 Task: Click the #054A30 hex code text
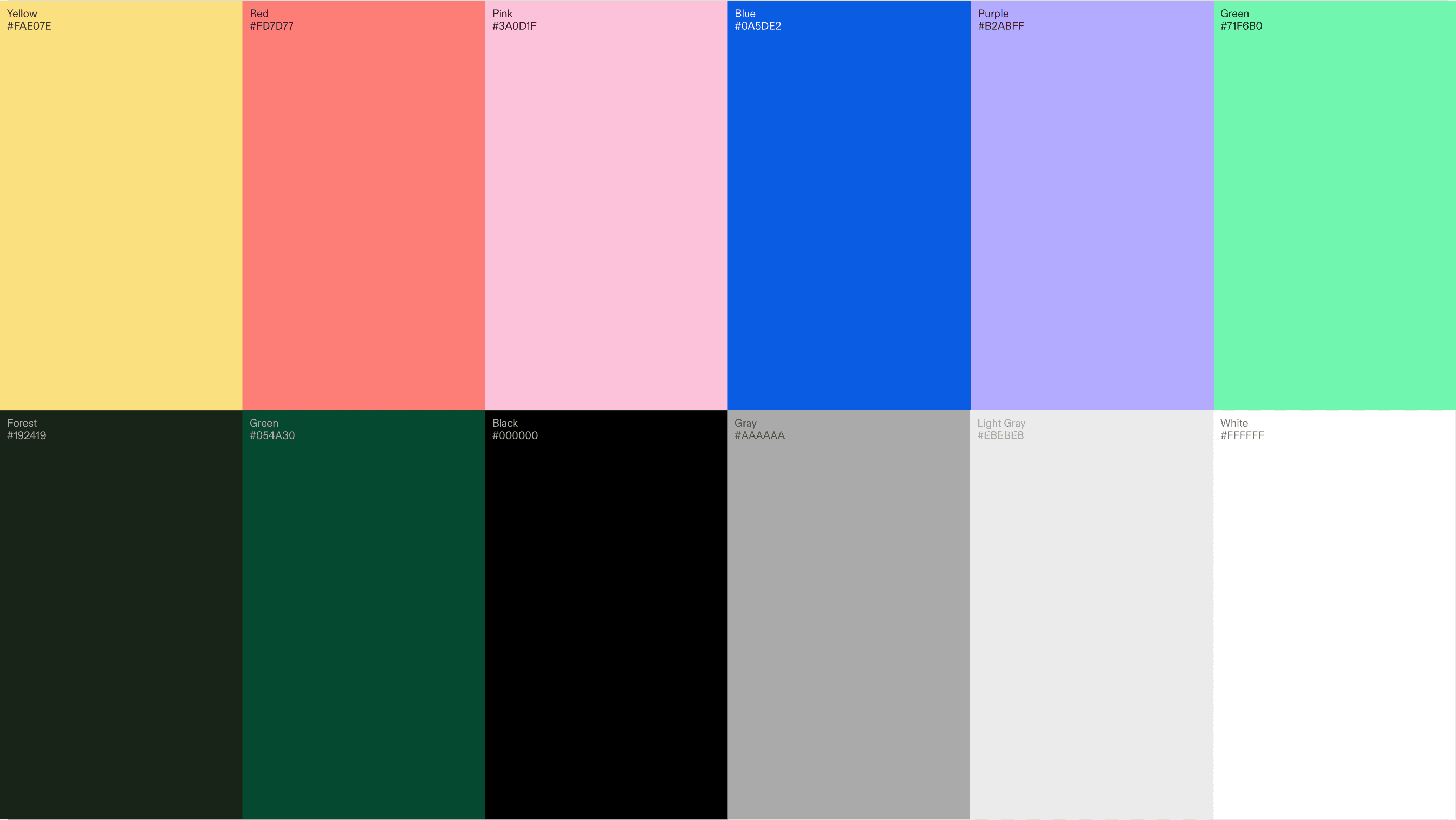click(272, 435)
